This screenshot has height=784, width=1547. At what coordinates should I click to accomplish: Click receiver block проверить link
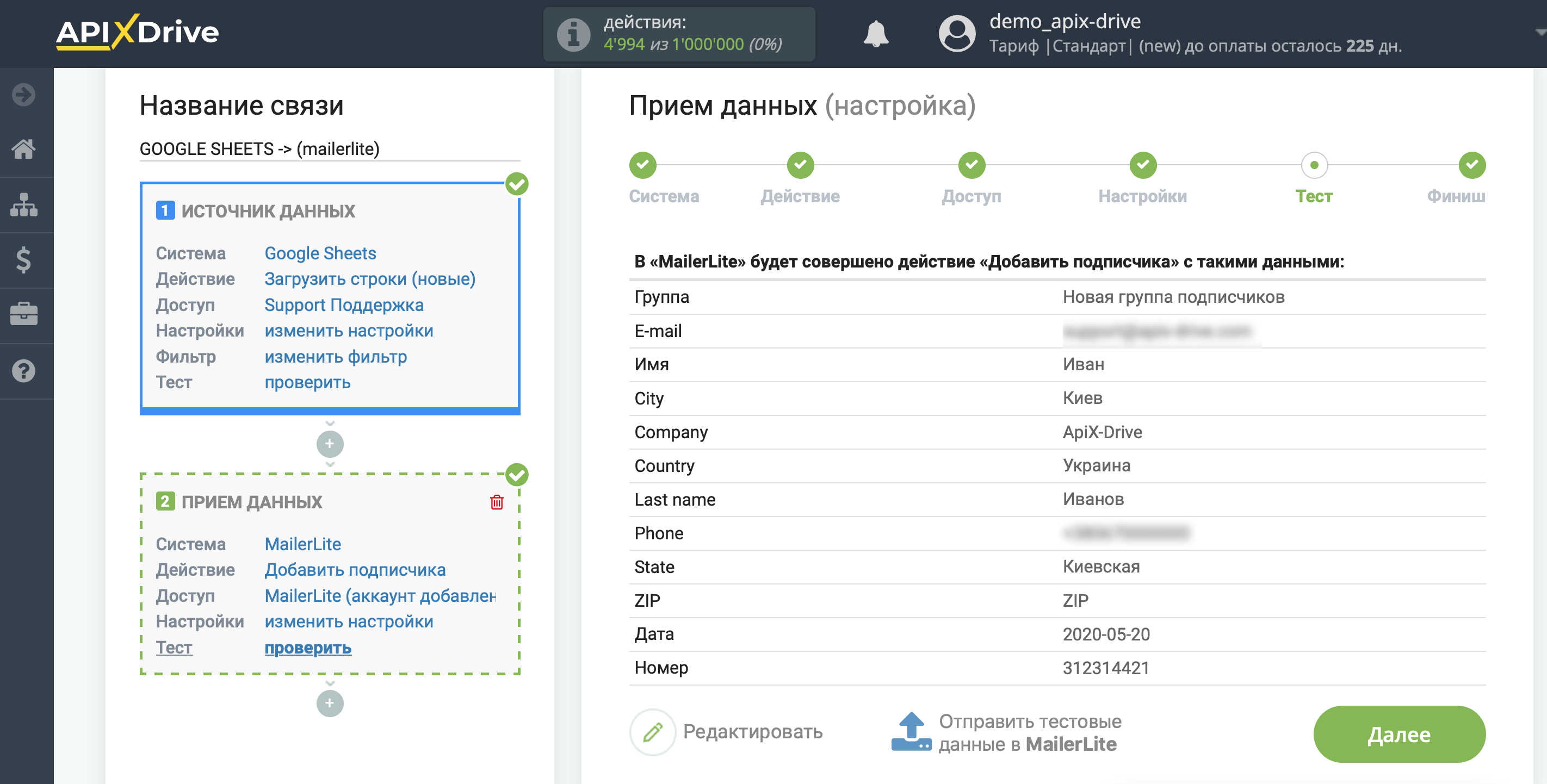pos(307,647)
